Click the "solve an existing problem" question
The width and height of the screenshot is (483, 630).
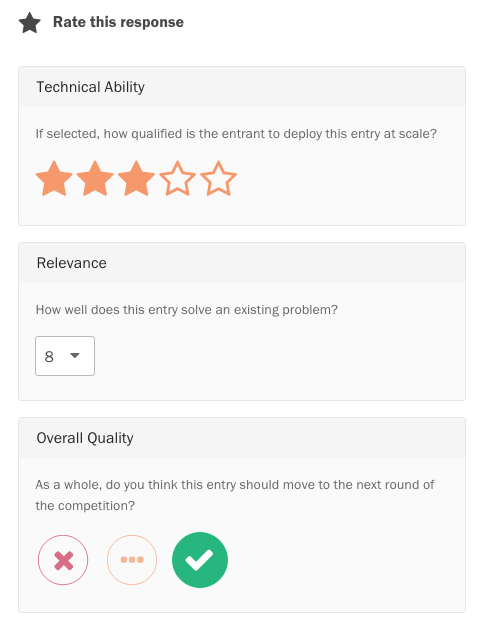tap(187, 310)
